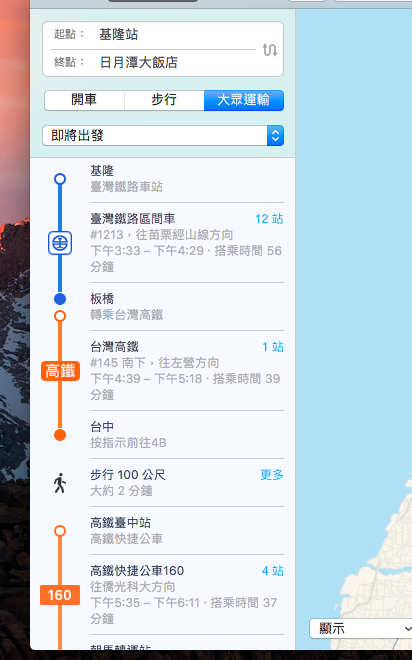Expand the 1 站 high-speed rail stops
Viewport: 412px width, 660px height.
[x=273, y=347]
